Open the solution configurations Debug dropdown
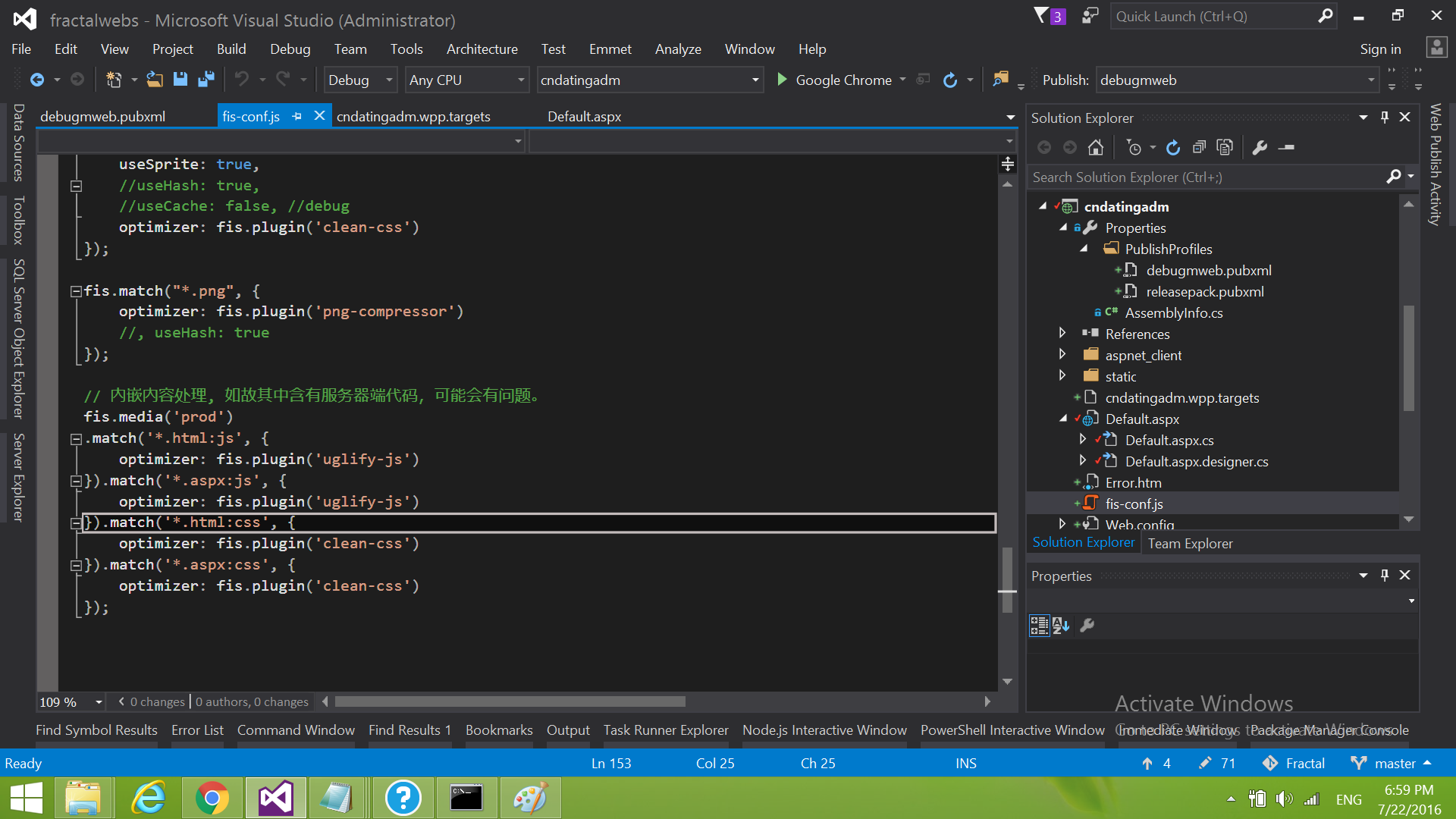This screenshot has width=1456, height=819. [x=360, y=79]
